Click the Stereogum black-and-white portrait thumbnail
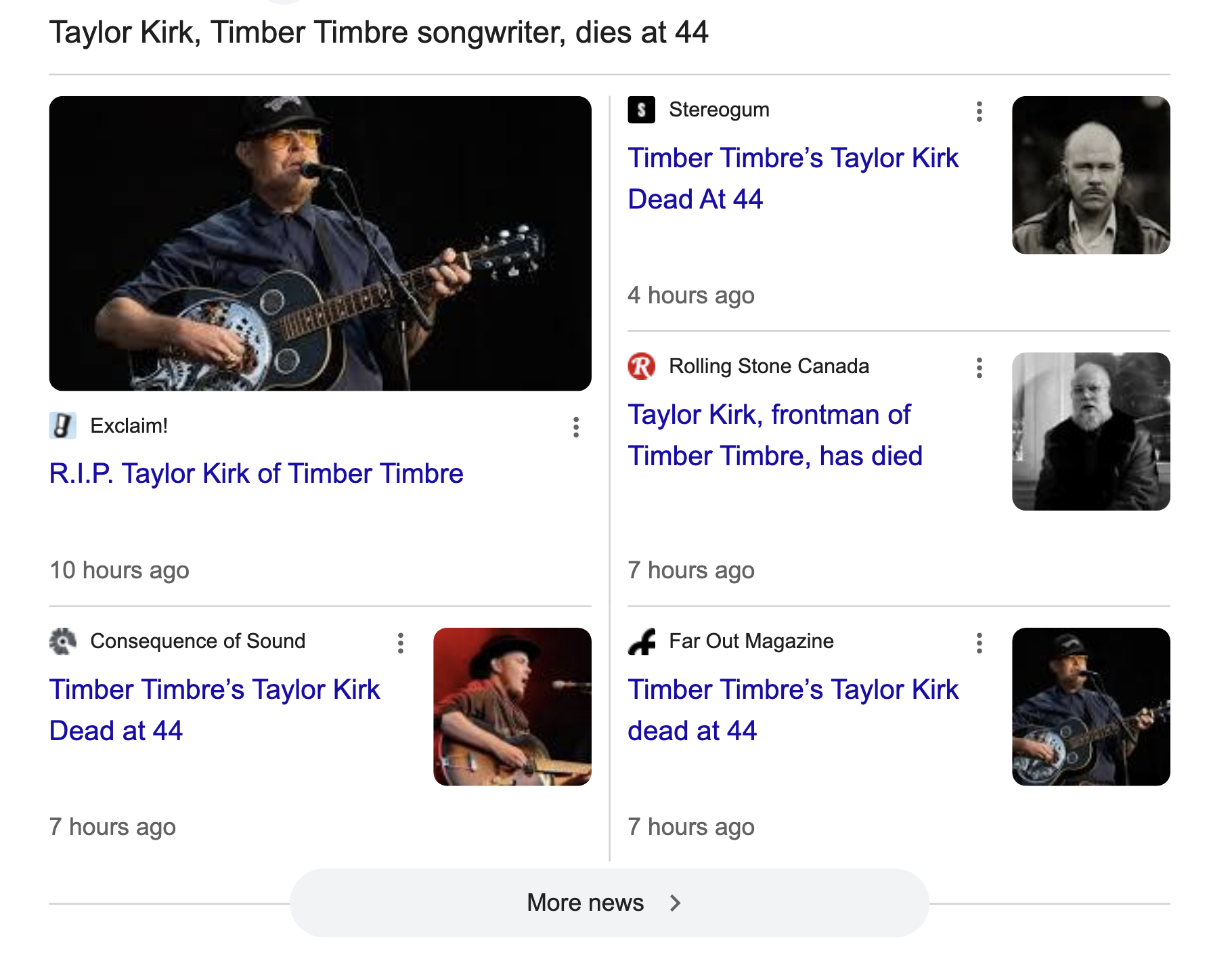Viewport: 1232px width, 967px height. tap(1091, 175)
